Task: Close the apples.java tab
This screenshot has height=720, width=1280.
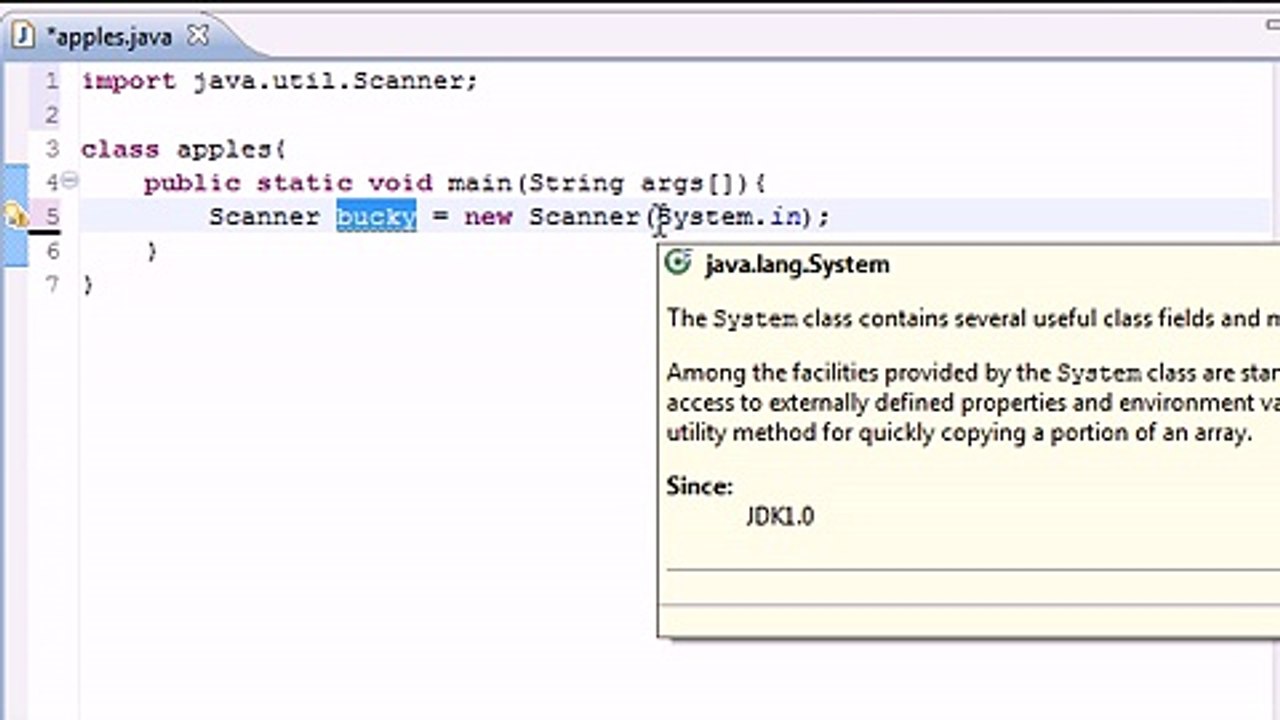Action: click(198, 36)
